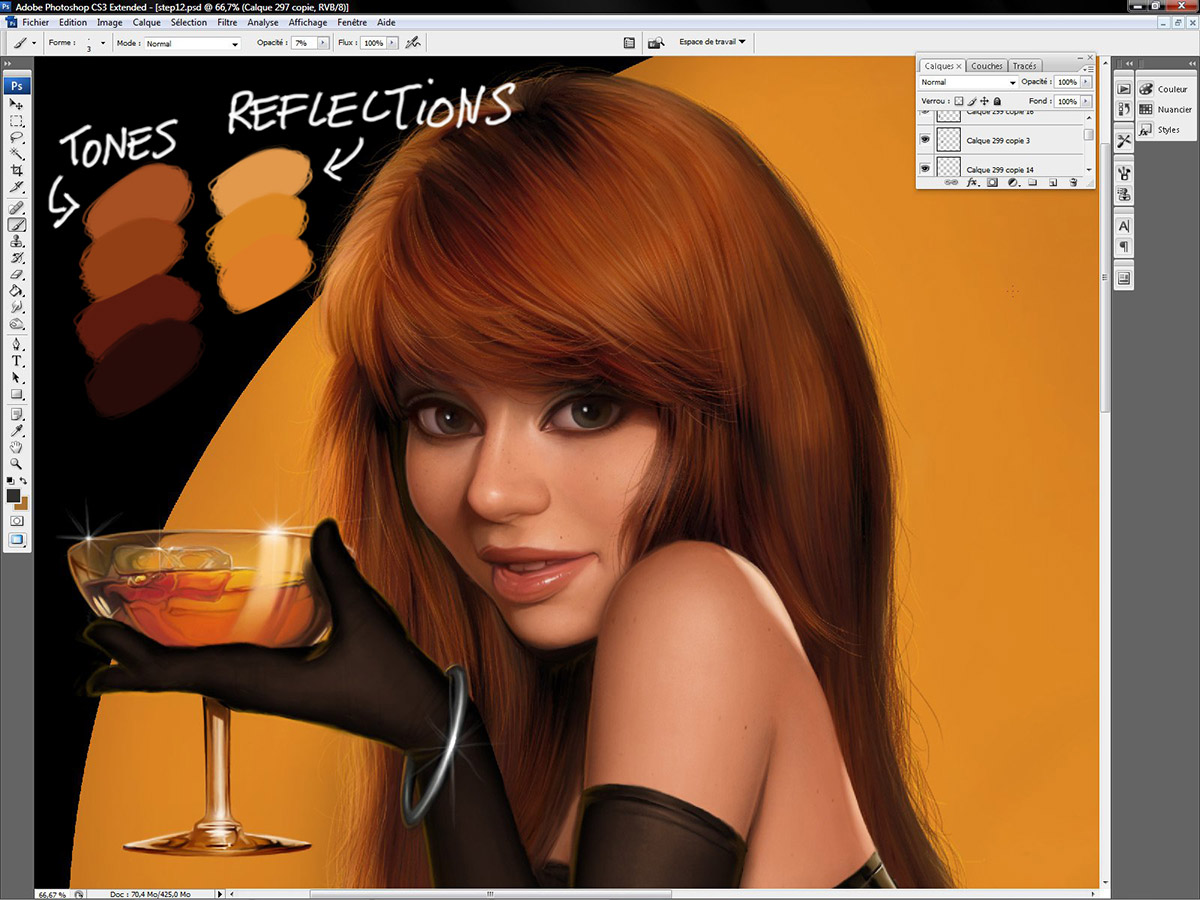The image size is (1200, 900).
Task: Activate the Type (T) tool
Action: (17, 361)
